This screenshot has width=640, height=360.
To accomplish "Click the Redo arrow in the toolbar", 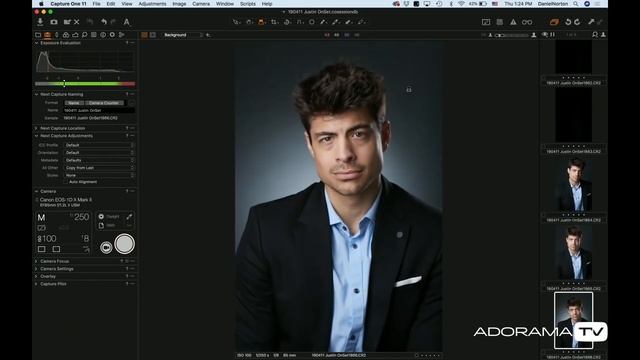I will 113,22.
